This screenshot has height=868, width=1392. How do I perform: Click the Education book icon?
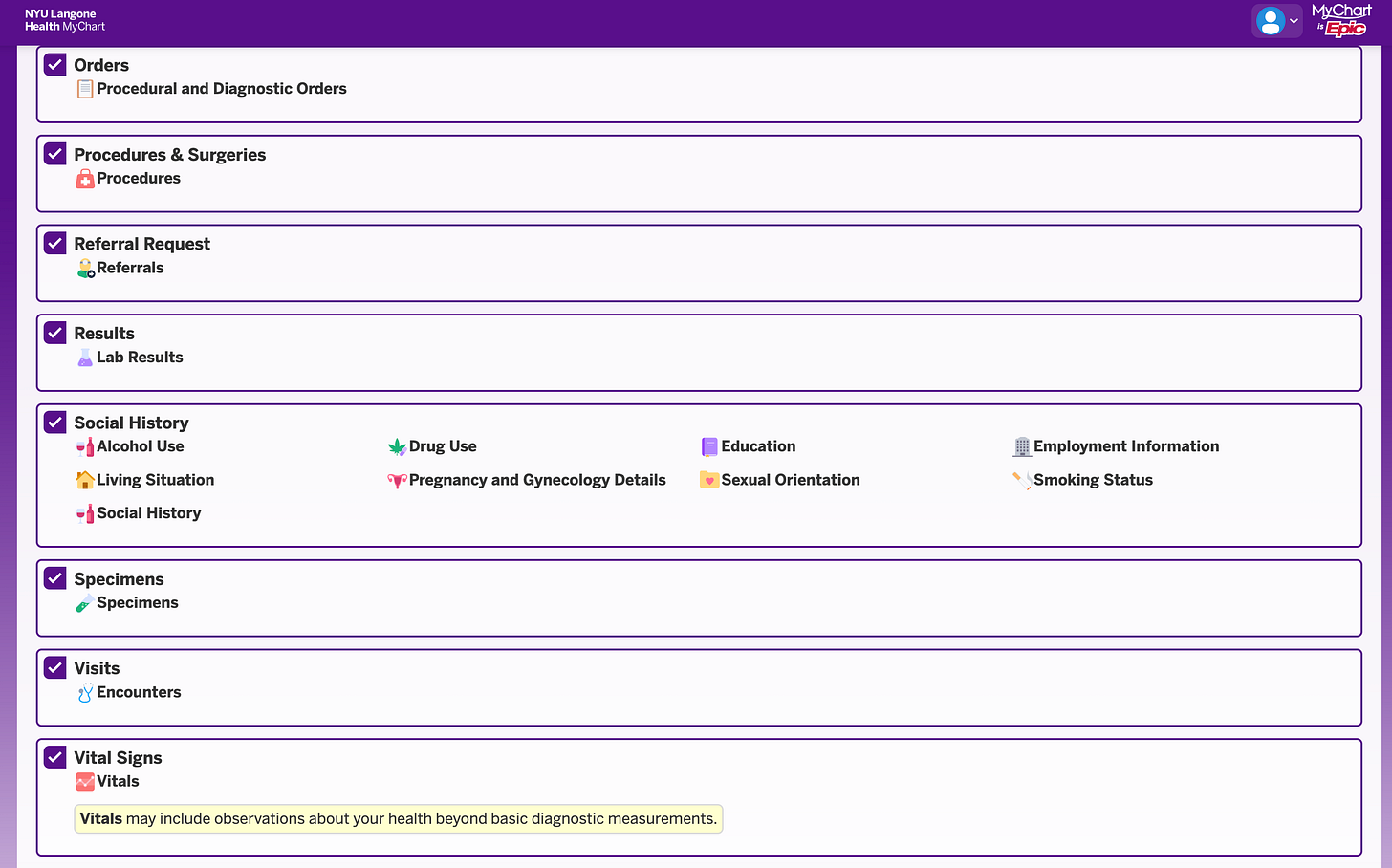(709, 446)
